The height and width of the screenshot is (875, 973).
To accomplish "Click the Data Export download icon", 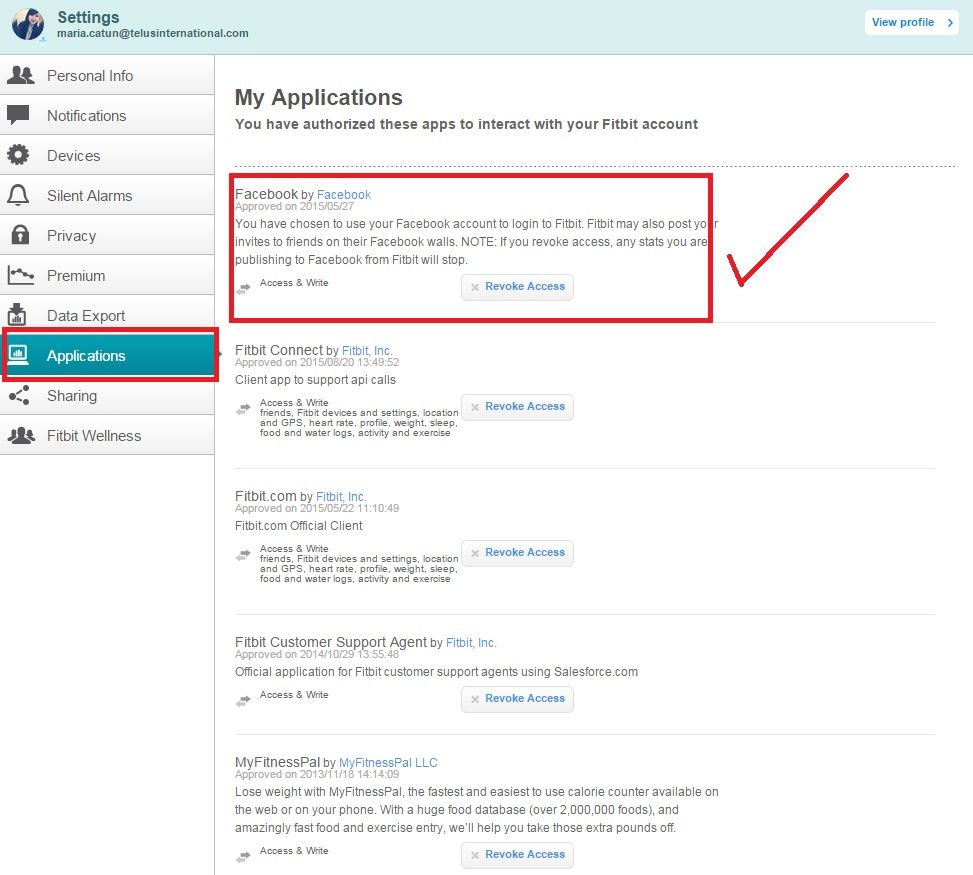I will coord(17,314).
